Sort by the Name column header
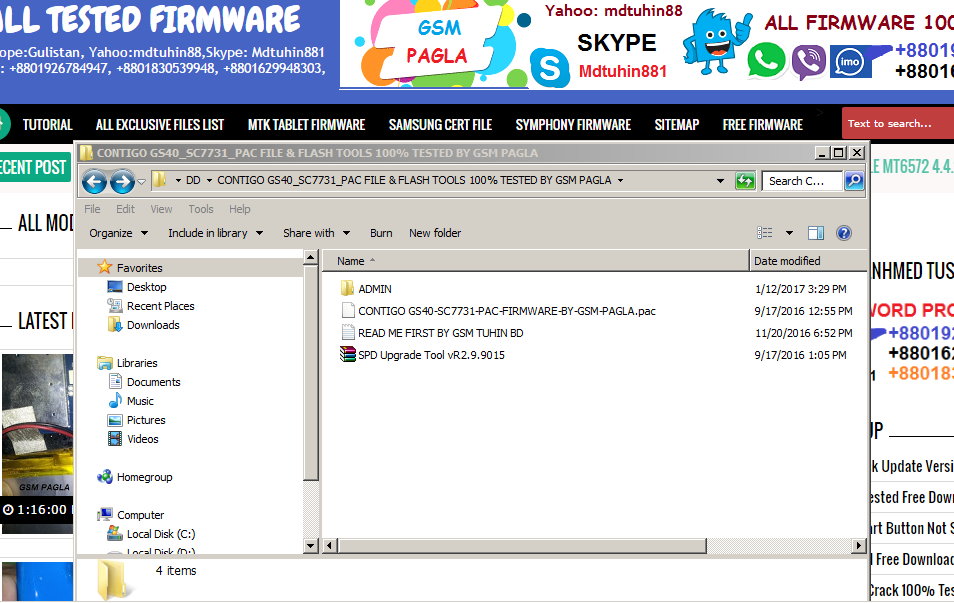 (535, 260)
